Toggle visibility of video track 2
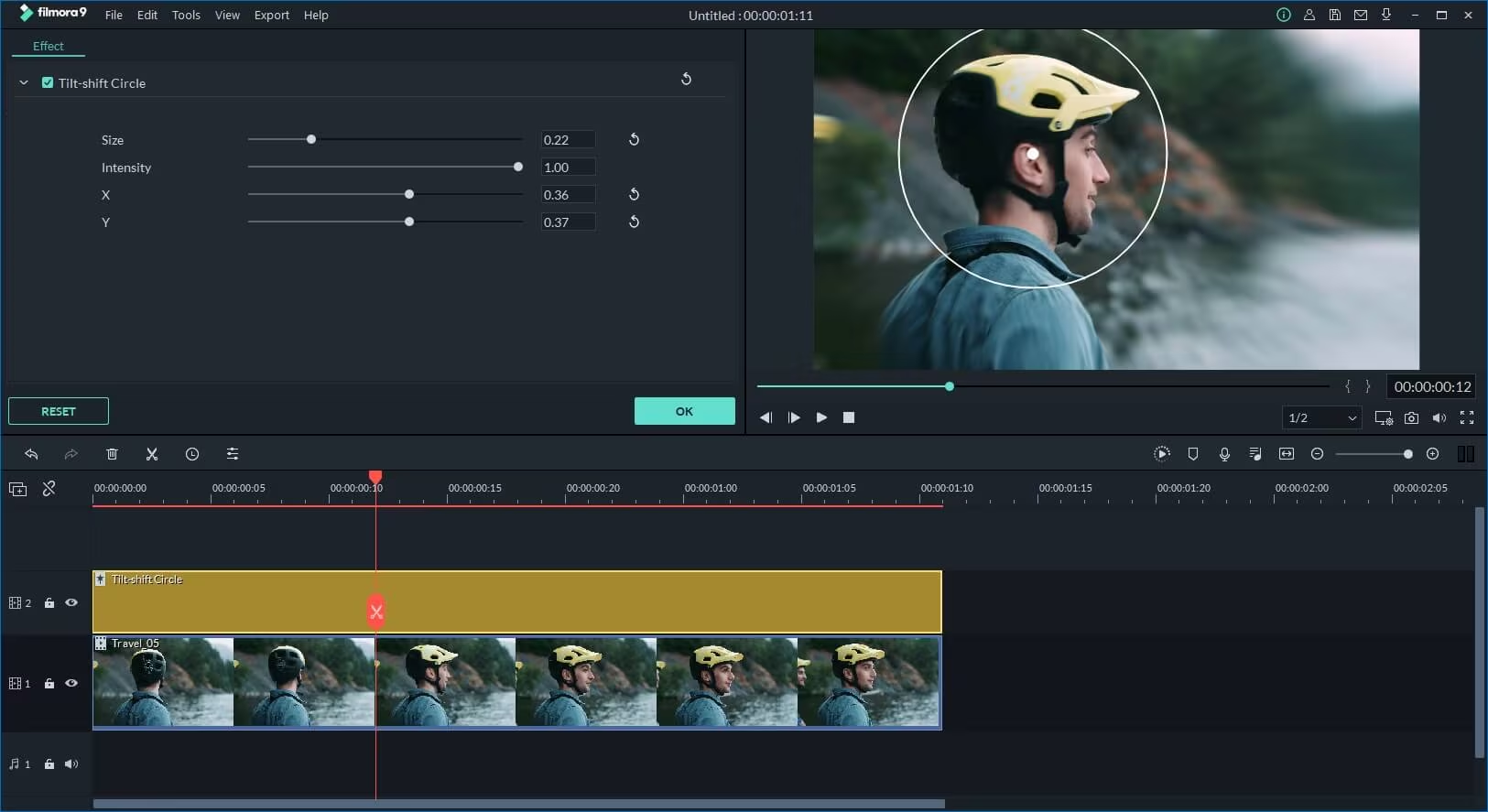 point(71,603)
